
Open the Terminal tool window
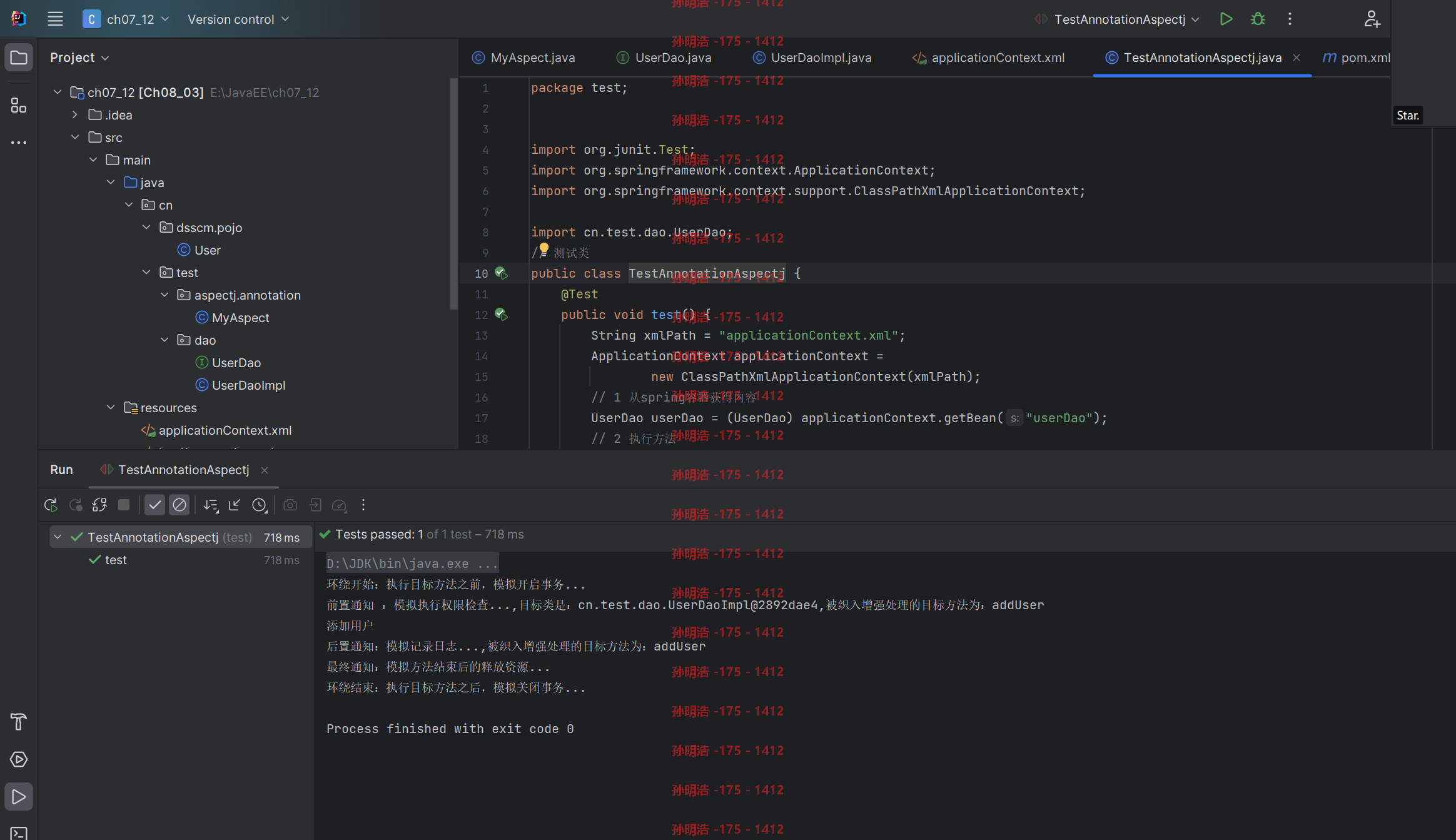(19, 833)
